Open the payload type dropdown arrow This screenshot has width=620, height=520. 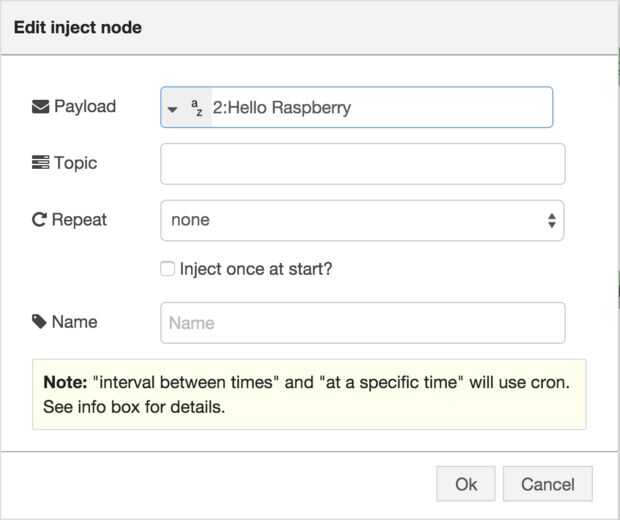(x=172, y=109)
